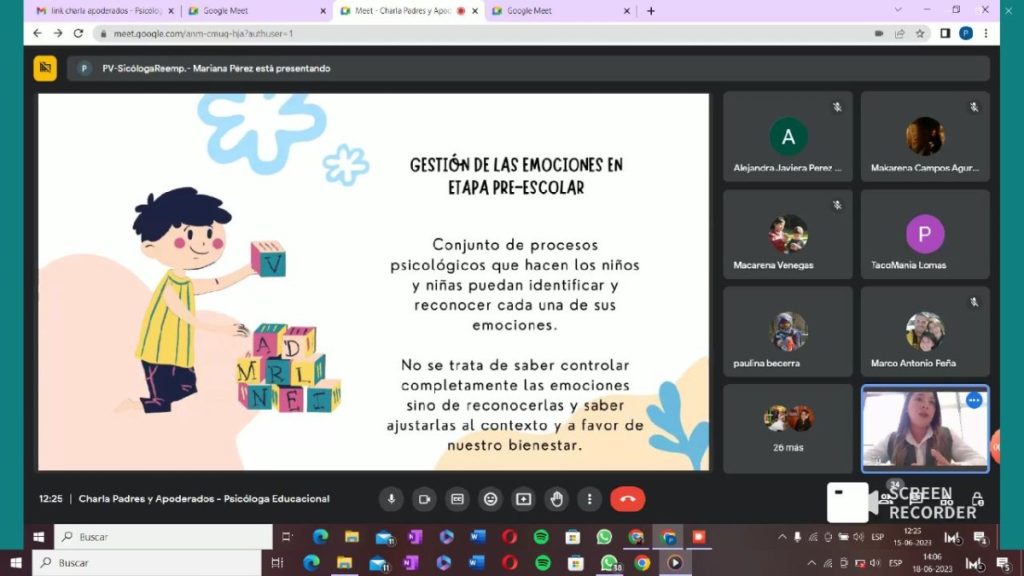Click the Chrome profile avatar icon
This screenshot has width=1024, height=576.
pyautogui.click(x=966, y=33)
